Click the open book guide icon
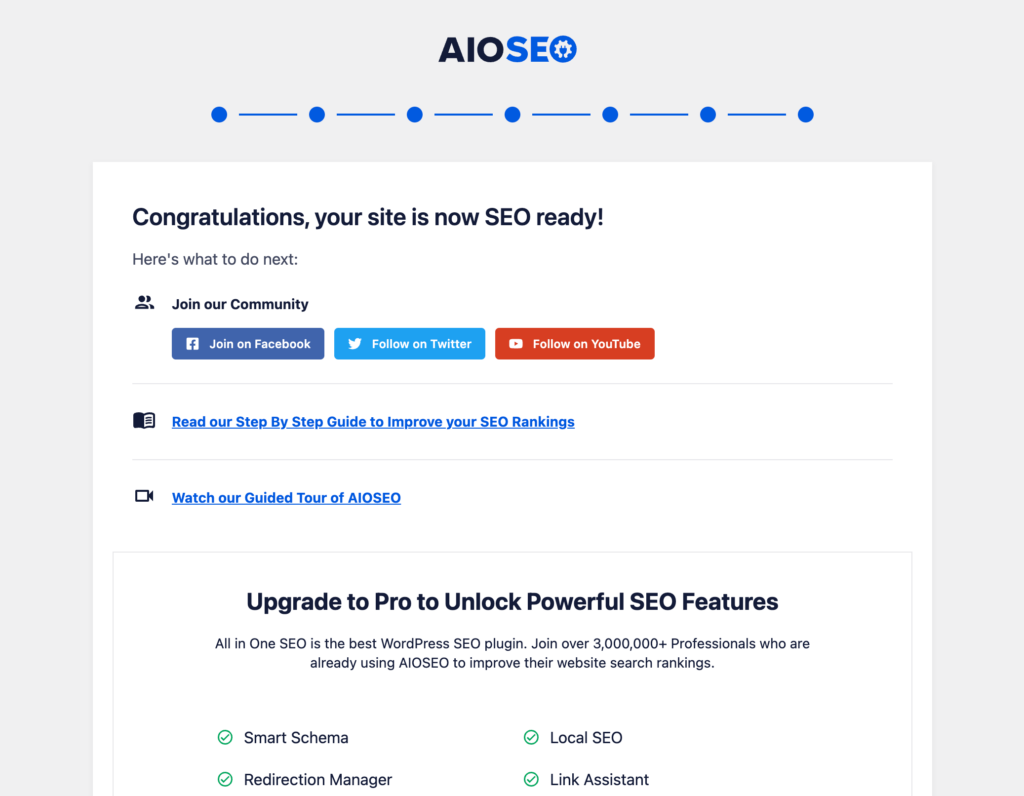 click(144, 420)
